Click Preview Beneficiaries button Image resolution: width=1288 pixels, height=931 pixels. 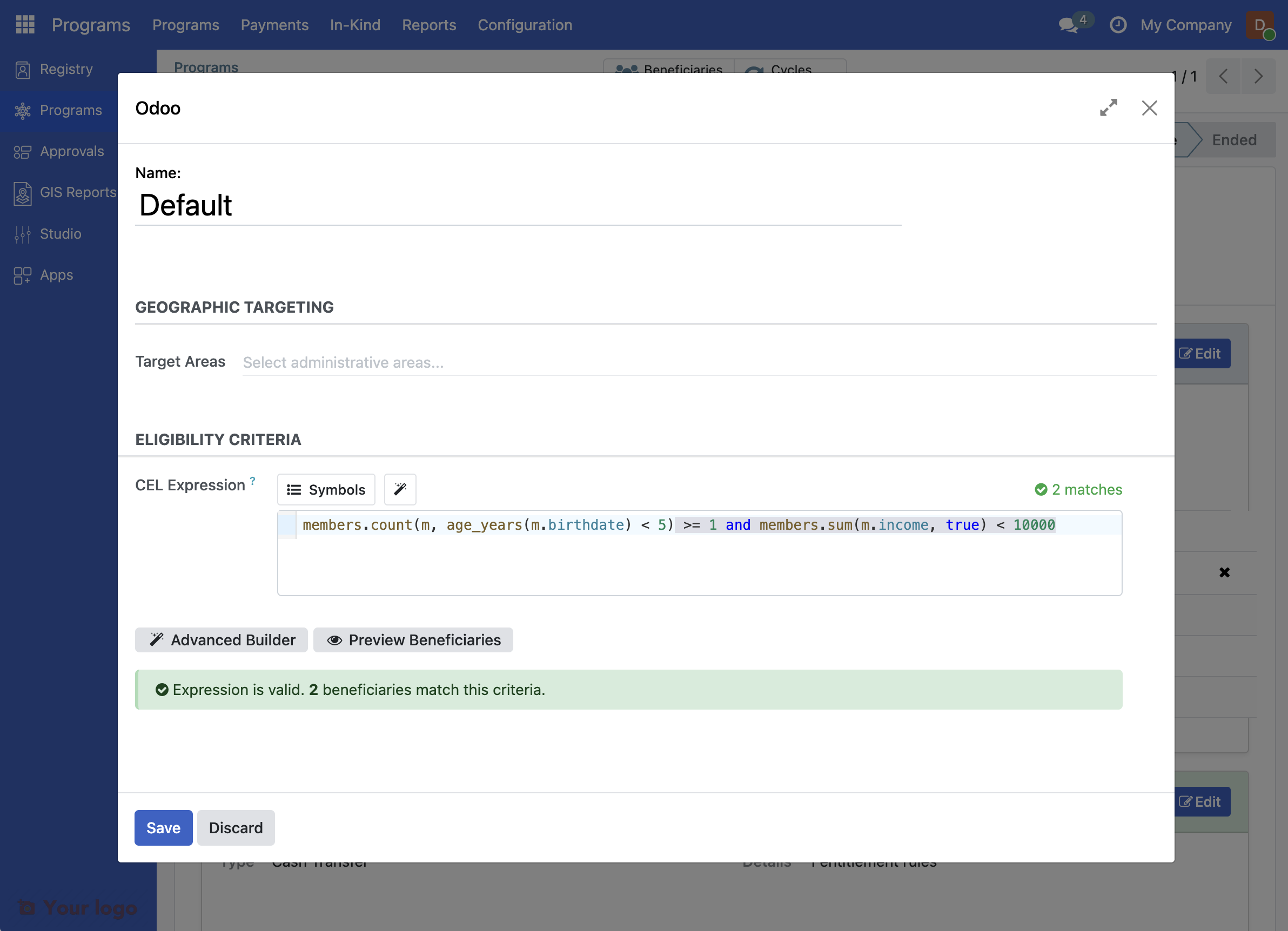[413, 640]
